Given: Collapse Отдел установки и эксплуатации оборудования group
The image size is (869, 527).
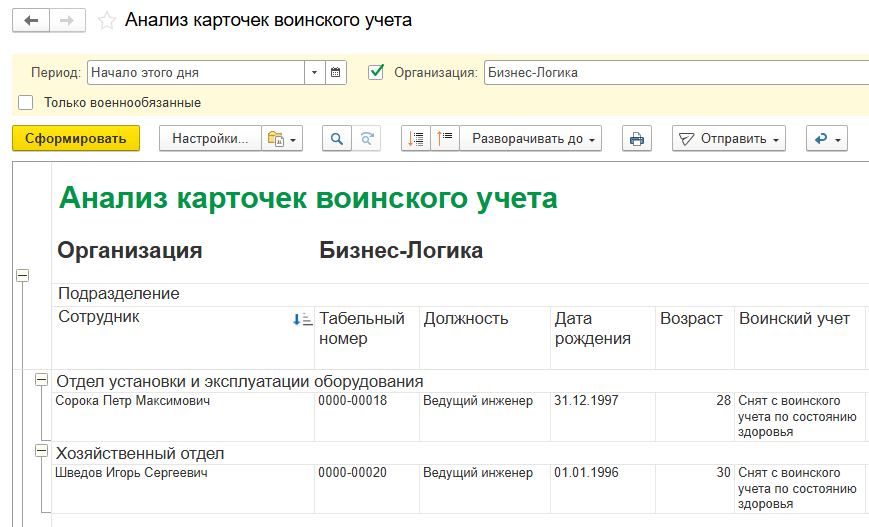Looking at the screenshot, I should coord(42,380).
